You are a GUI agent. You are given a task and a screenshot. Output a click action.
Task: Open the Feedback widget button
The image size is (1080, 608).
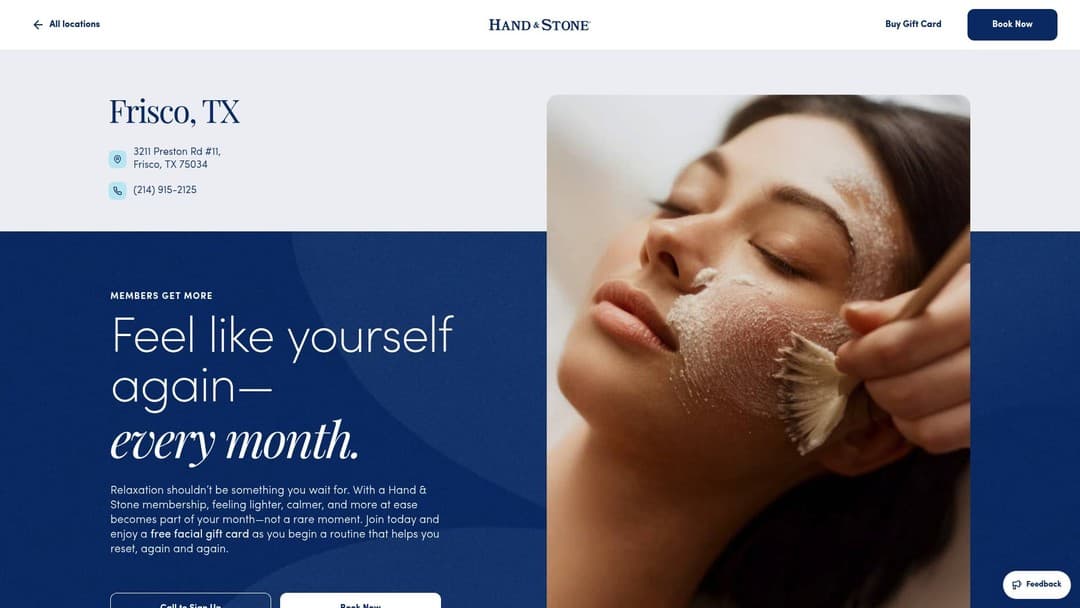pos(1037,585)
